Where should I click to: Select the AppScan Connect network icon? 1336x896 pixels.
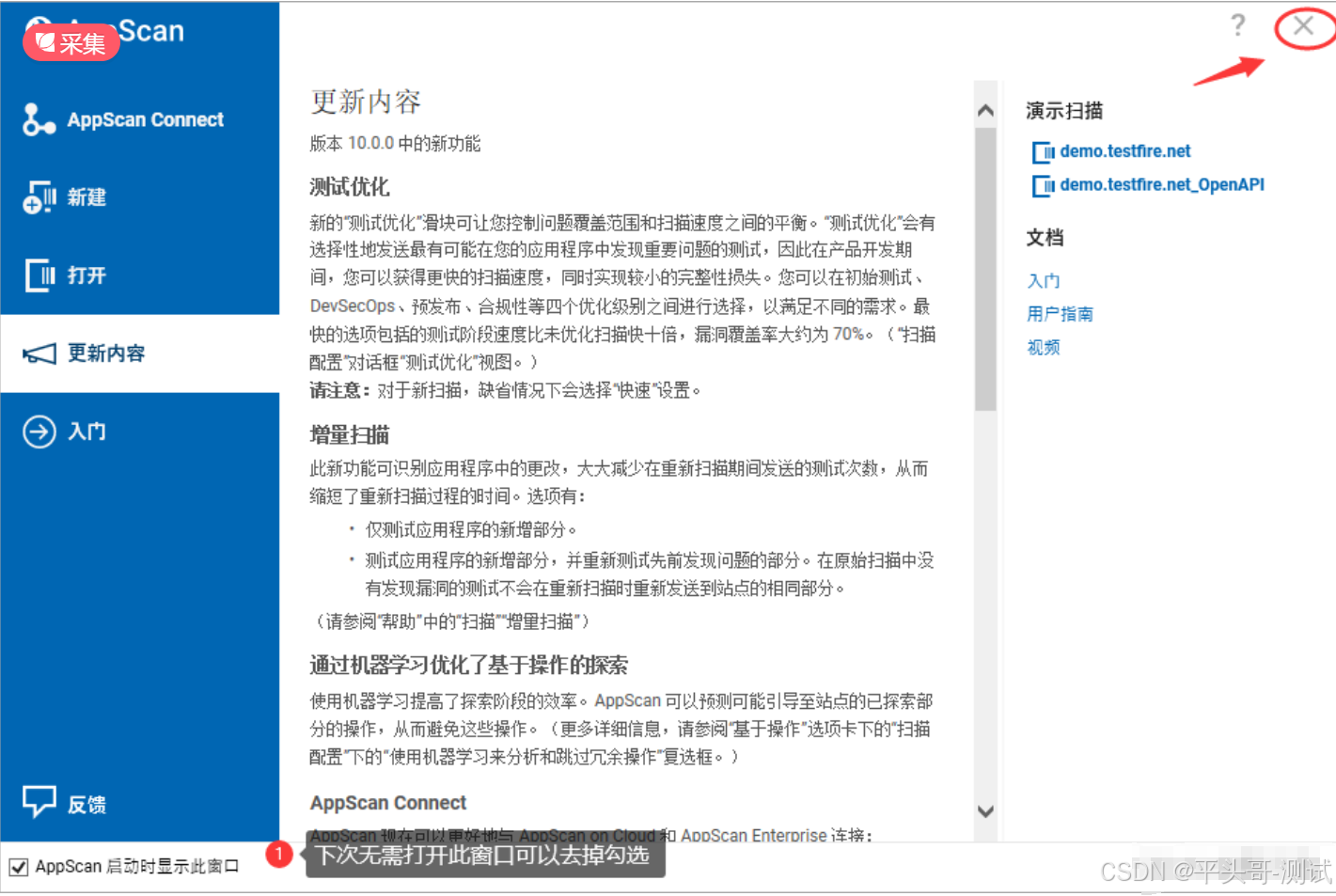(x=38, y=119)
